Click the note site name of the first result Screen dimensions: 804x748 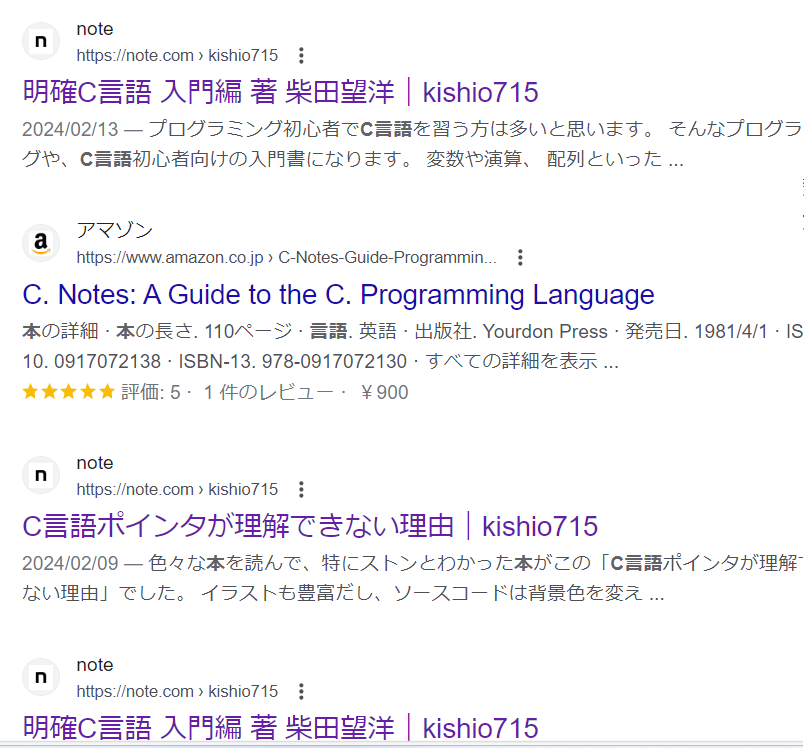(95, 29)
